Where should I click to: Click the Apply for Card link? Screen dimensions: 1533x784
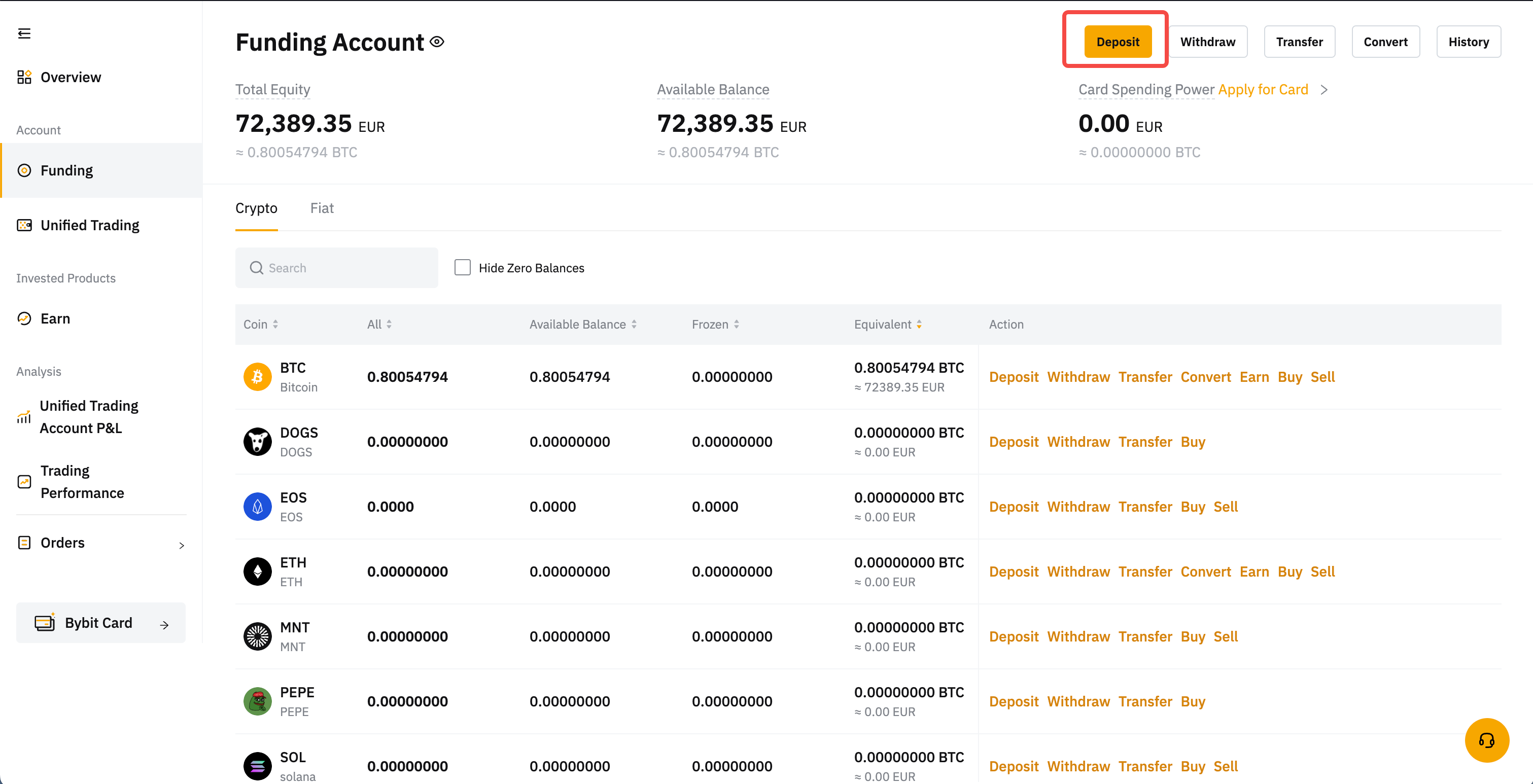[1262, 90]
